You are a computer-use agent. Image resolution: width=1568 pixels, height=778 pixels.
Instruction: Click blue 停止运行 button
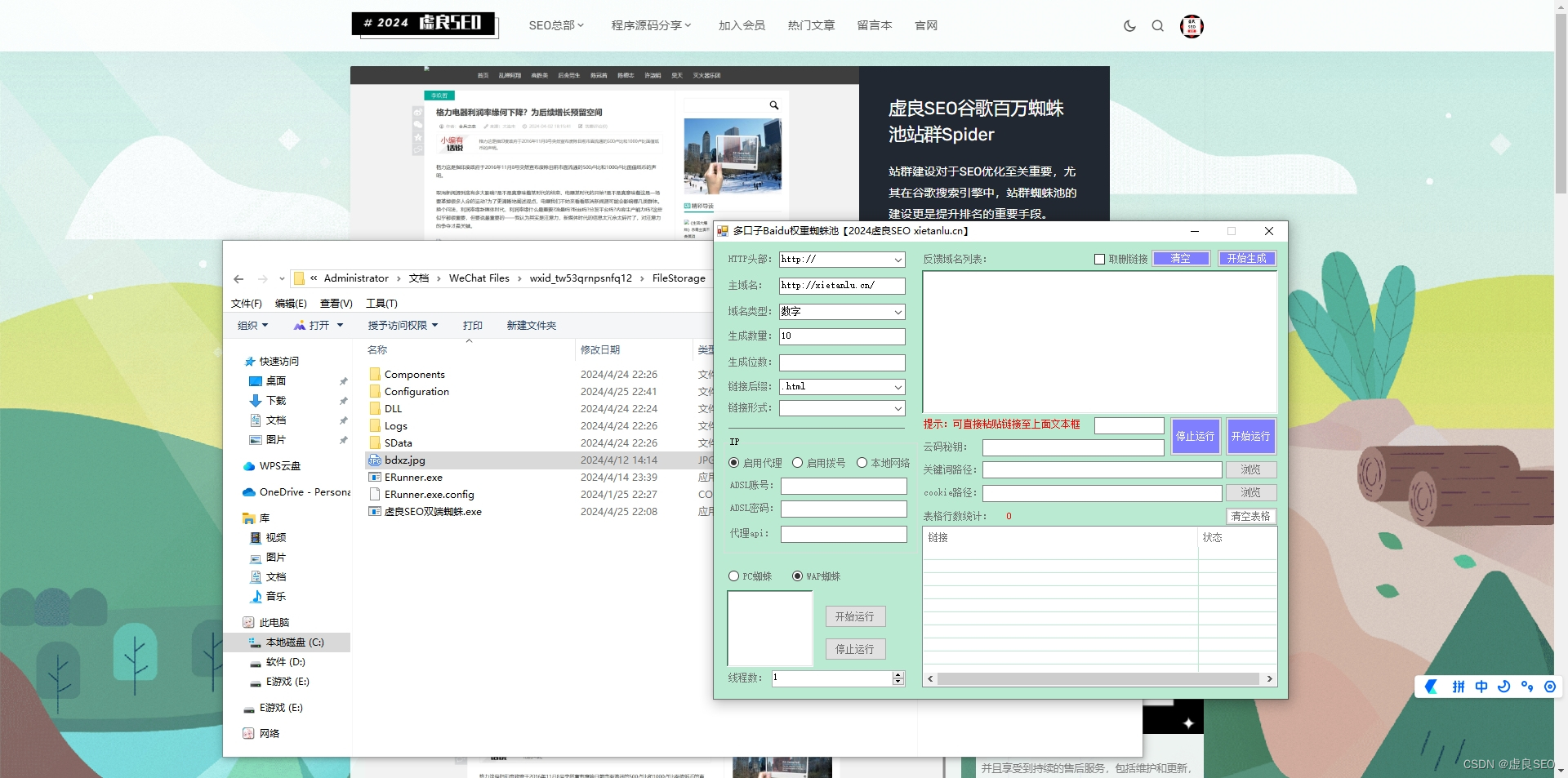pos(1196,437)
